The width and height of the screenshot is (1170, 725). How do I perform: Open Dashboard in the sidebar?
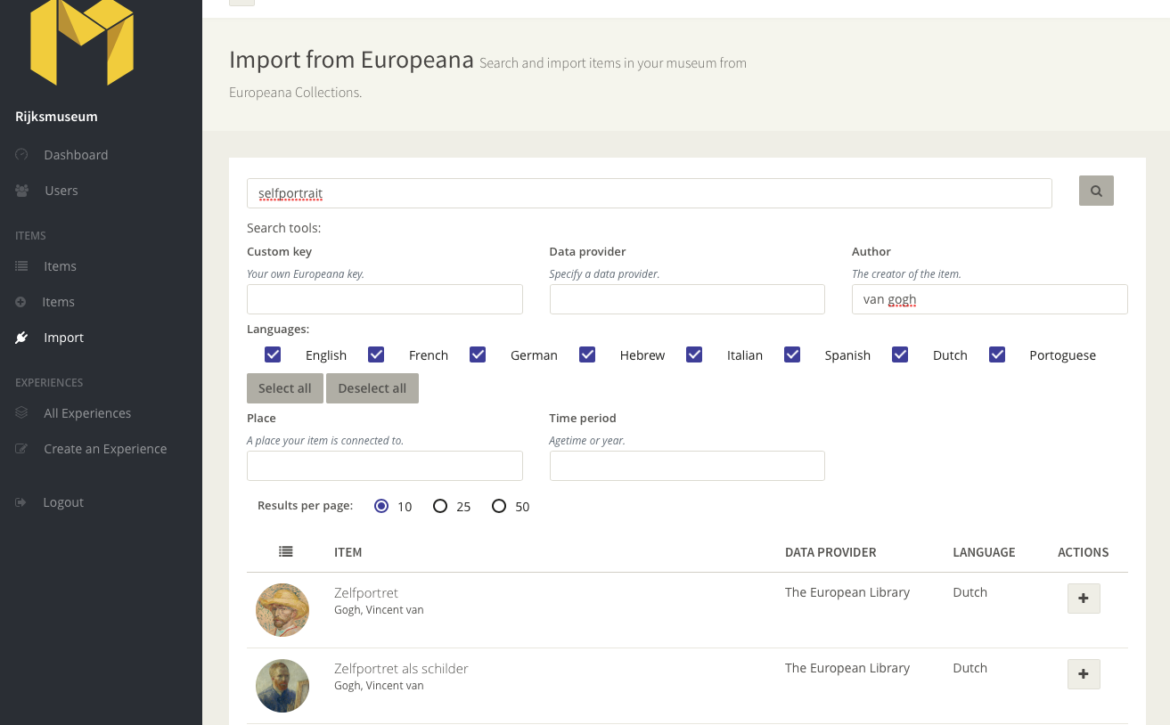[x=75, y=154]
